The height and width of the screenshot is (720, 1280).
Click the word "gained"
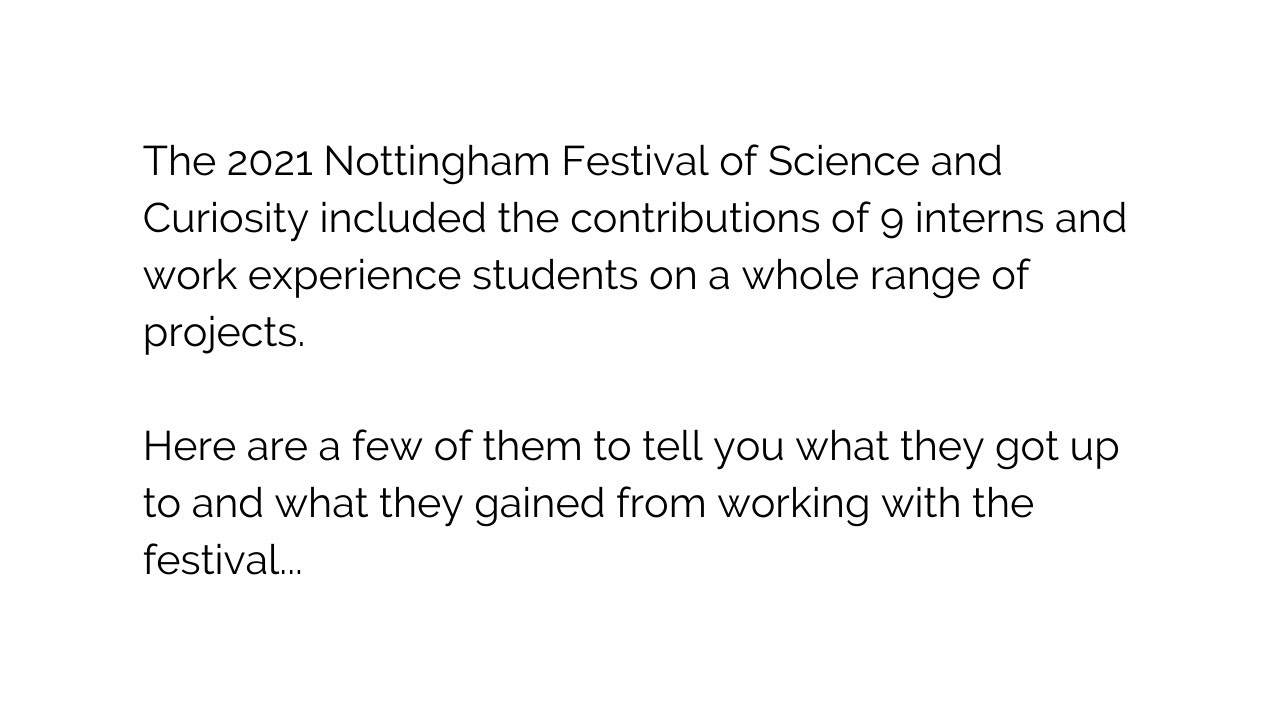539,504
